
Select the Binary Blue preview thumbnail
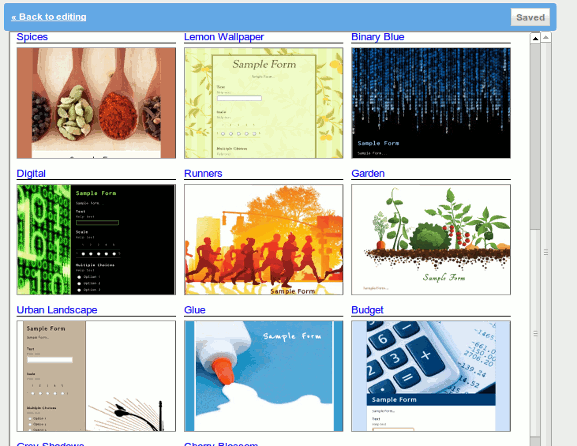point(431,103)
